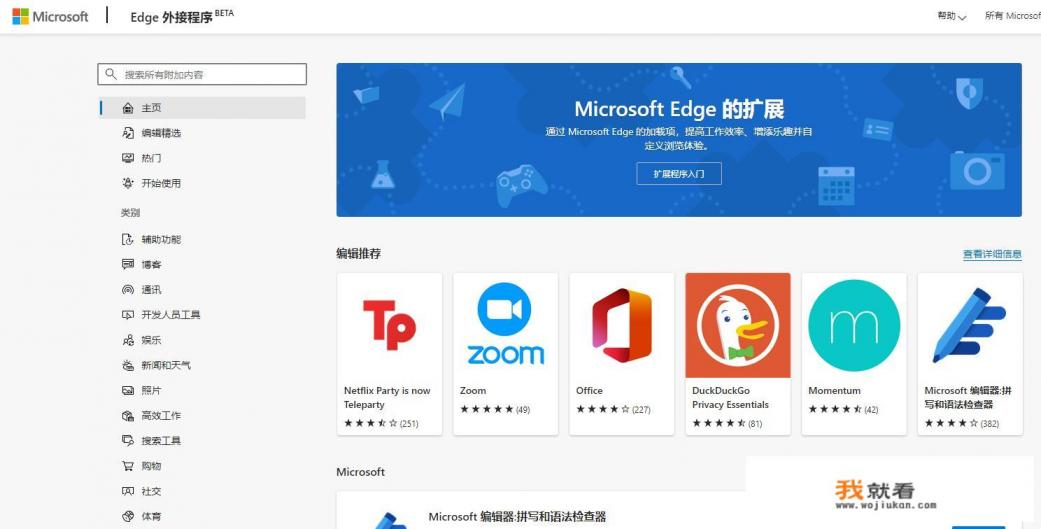Open the 体育 category label
Viewport: 1041px width, 529px height.
151,516
